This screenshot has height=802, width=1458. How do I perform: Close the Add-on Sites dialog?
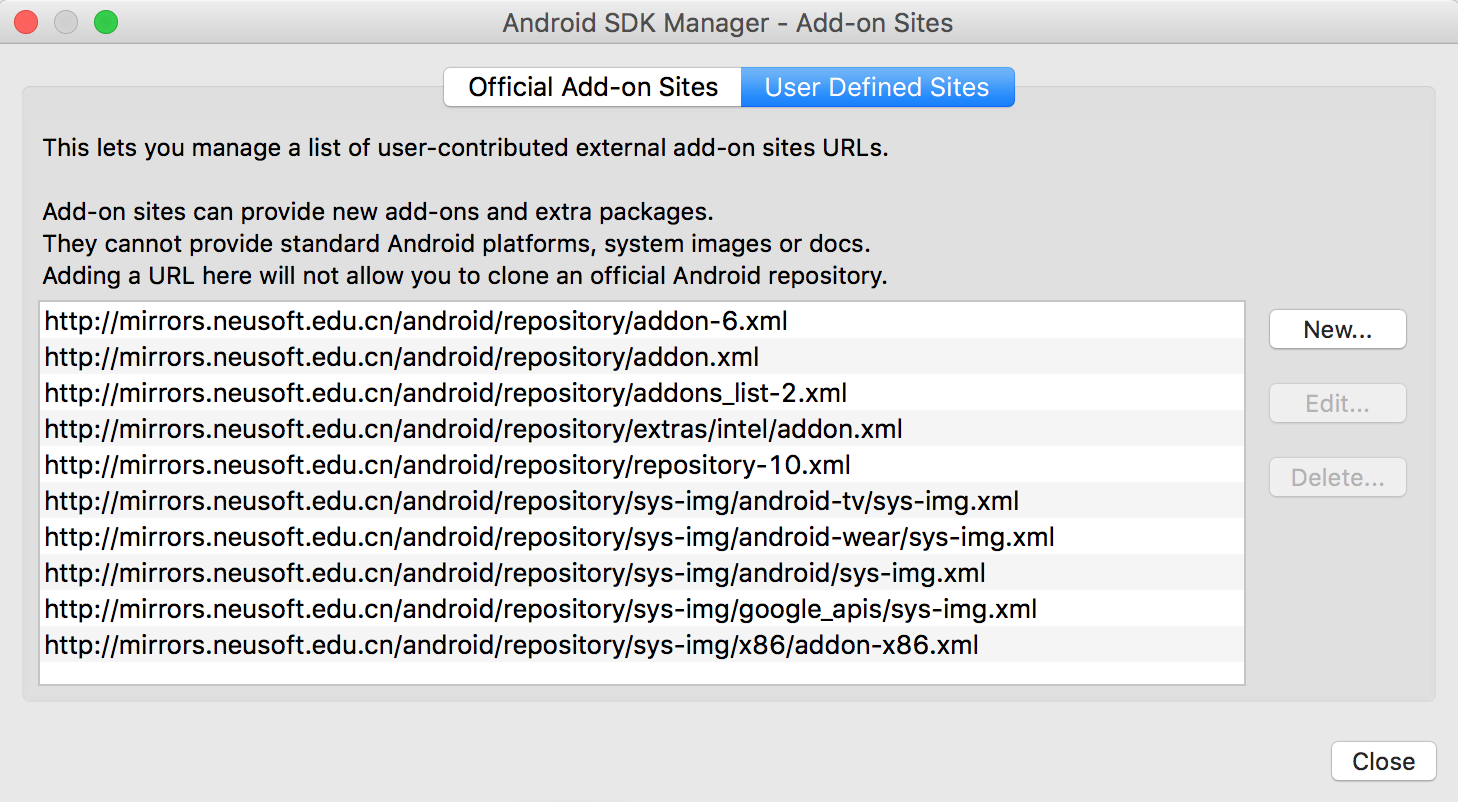point(1383,761)
